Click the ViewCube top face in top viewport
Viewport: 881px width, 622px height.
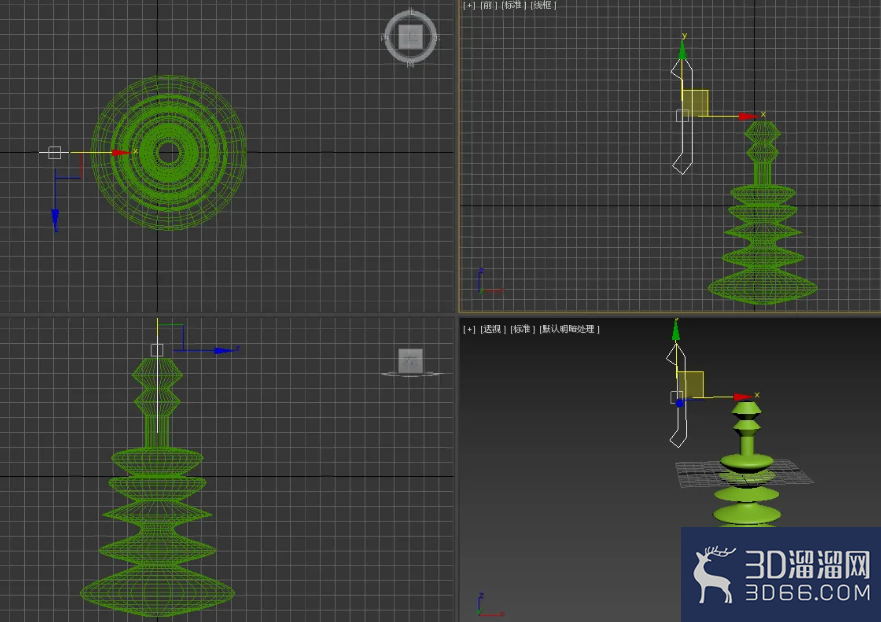pos(411,37)
